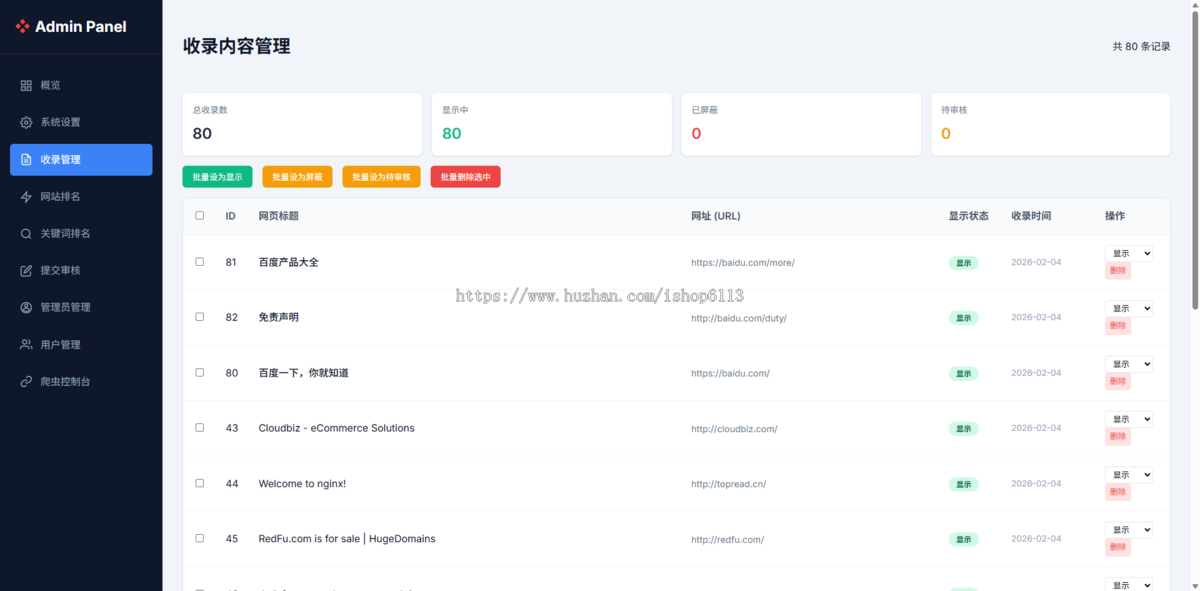
Task: Expand the status dropdown in Cloudbiz row
Action: point(1129,419)
